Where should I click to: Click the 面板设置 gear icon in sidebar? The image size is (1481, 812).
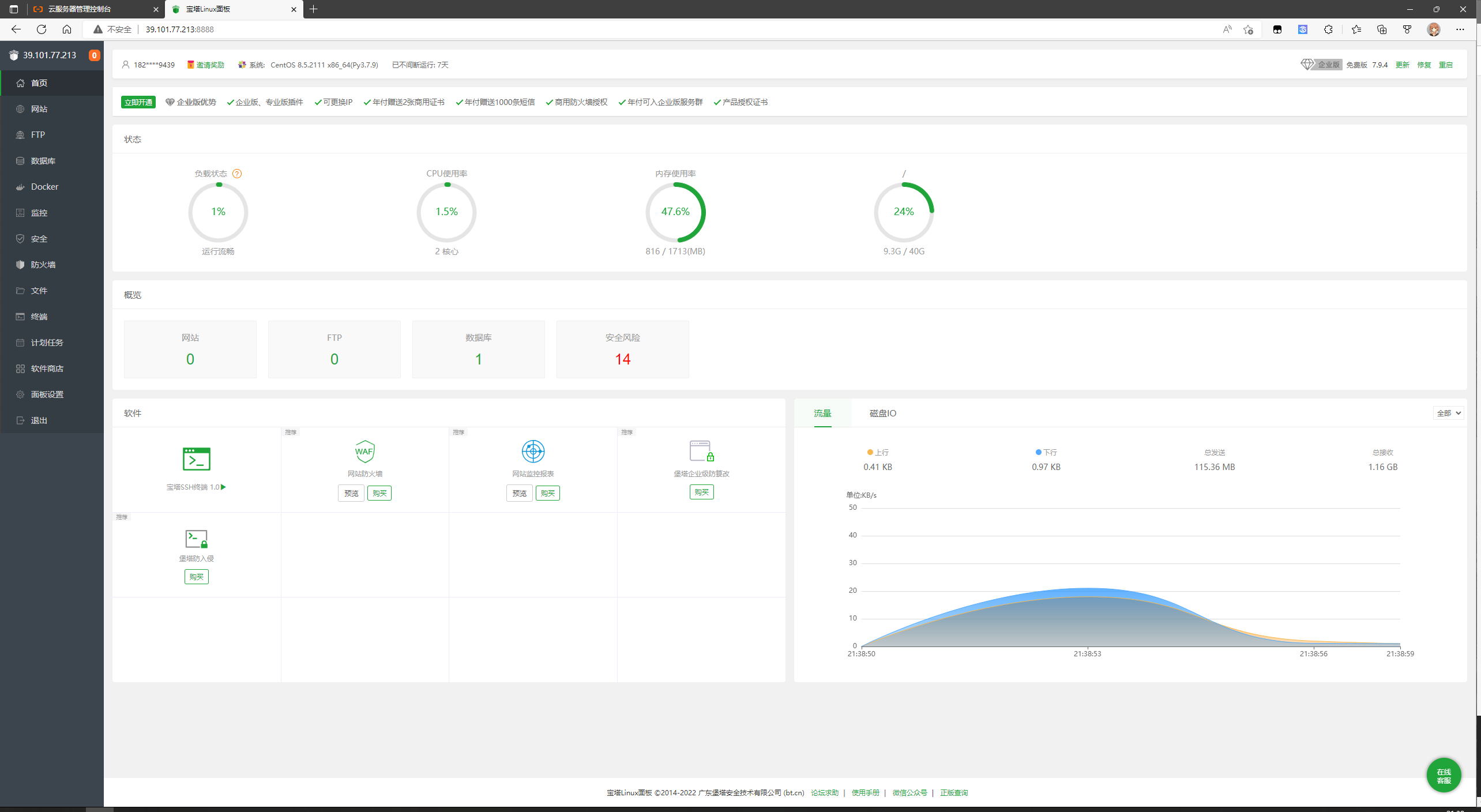(x=20, y=394)
